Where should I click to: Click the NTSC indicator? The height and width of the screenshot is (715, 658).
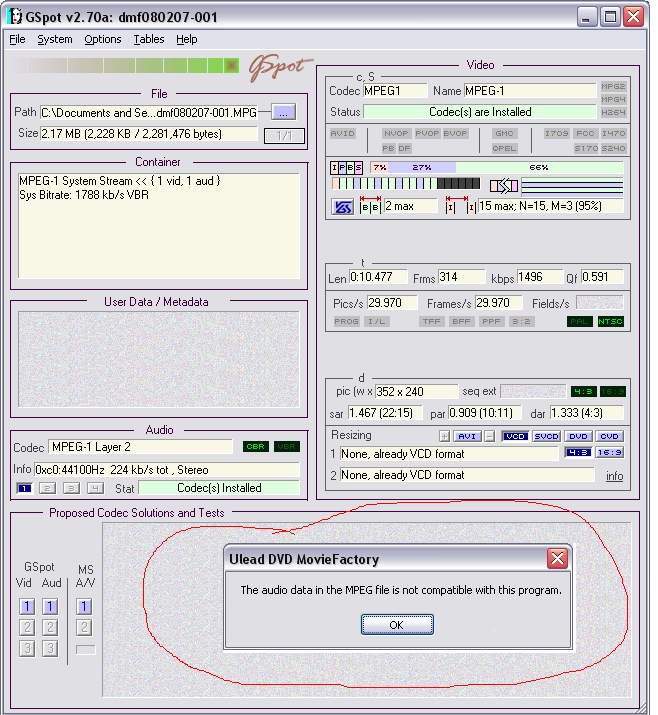coord(610,321)
